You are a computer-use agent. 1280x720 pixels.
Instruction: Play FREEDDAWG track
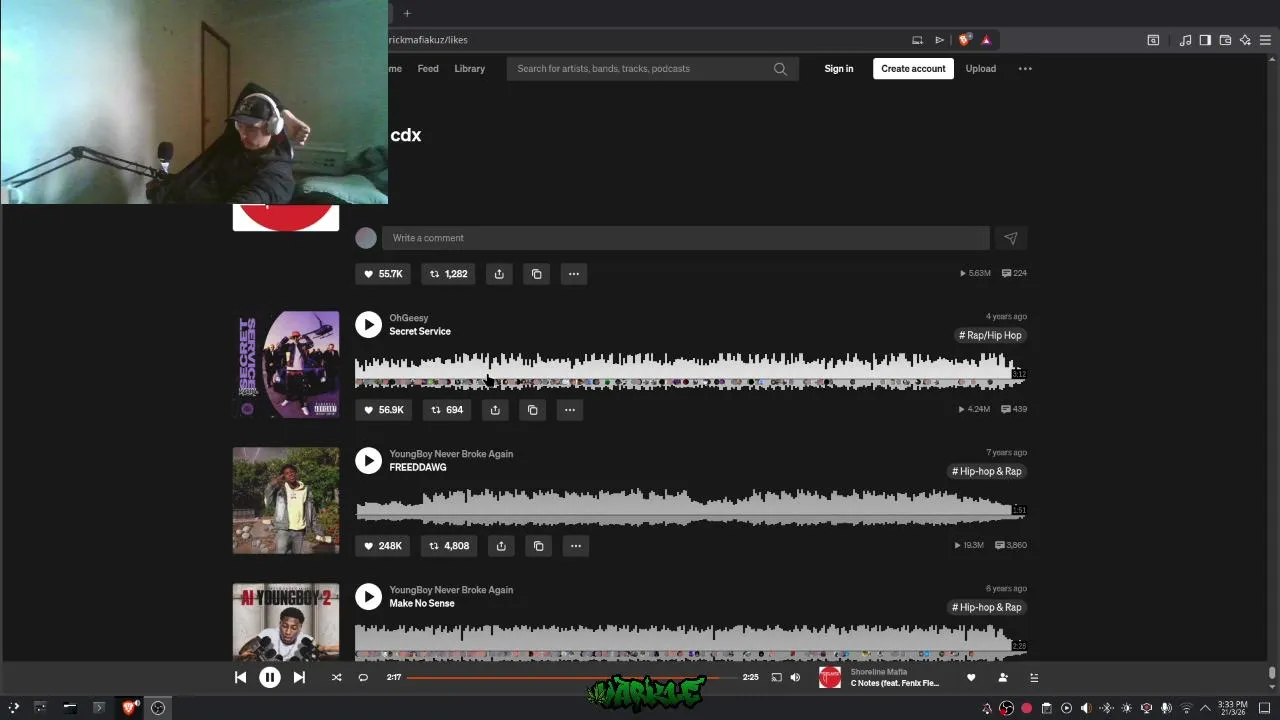(x=369, y=460)
